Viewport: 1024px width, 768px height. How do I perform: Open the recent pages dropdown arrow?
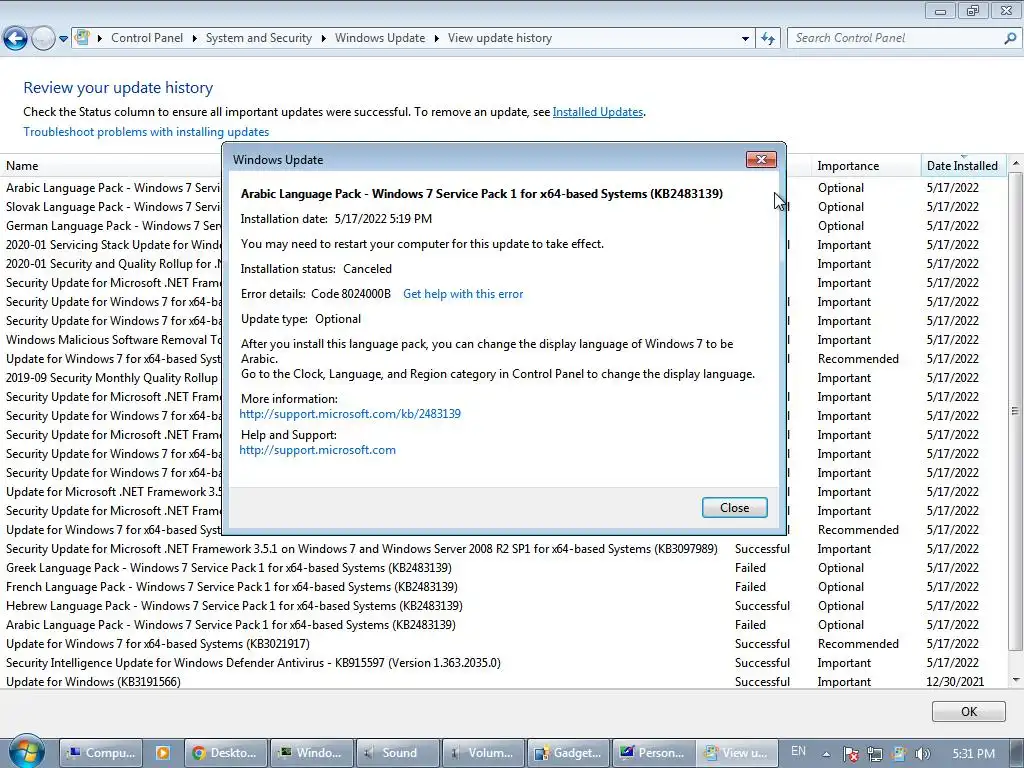(63, 39)
